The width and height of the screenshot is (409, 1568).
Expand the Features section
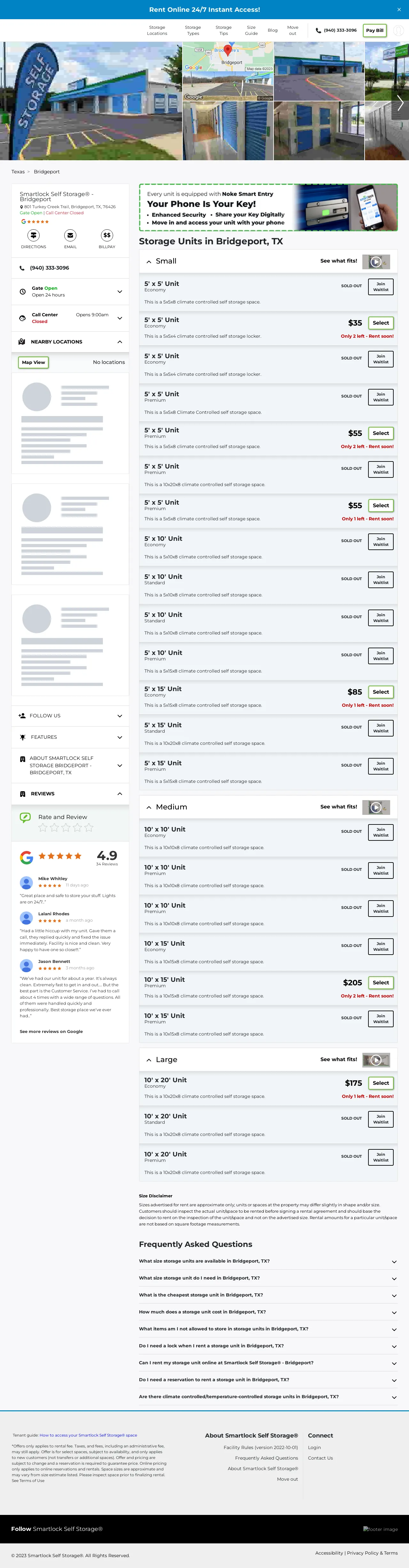click(120, 737)
